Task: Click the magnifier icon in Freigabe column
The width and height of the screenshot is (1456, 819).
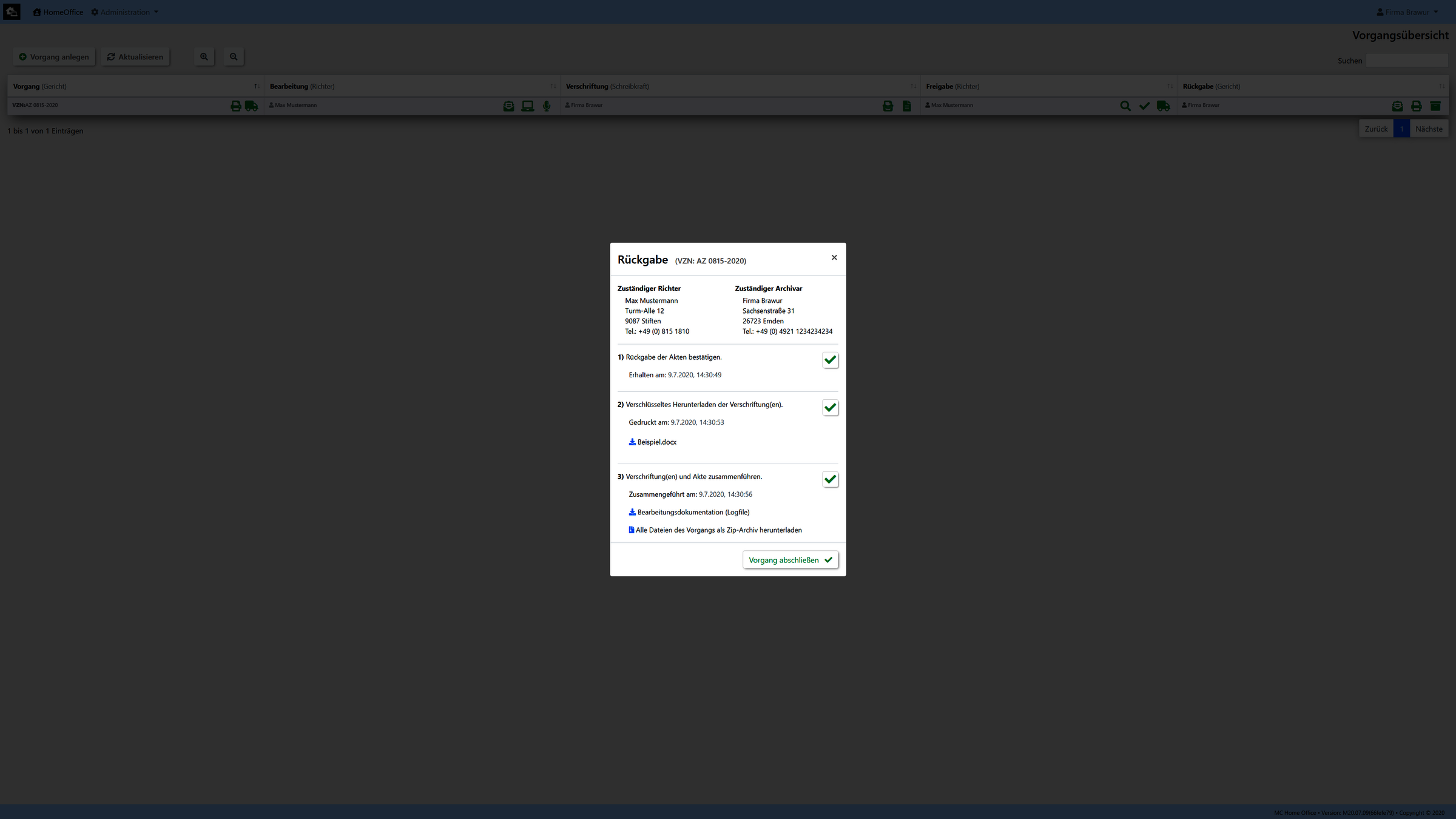Action: coord(1125,106)
